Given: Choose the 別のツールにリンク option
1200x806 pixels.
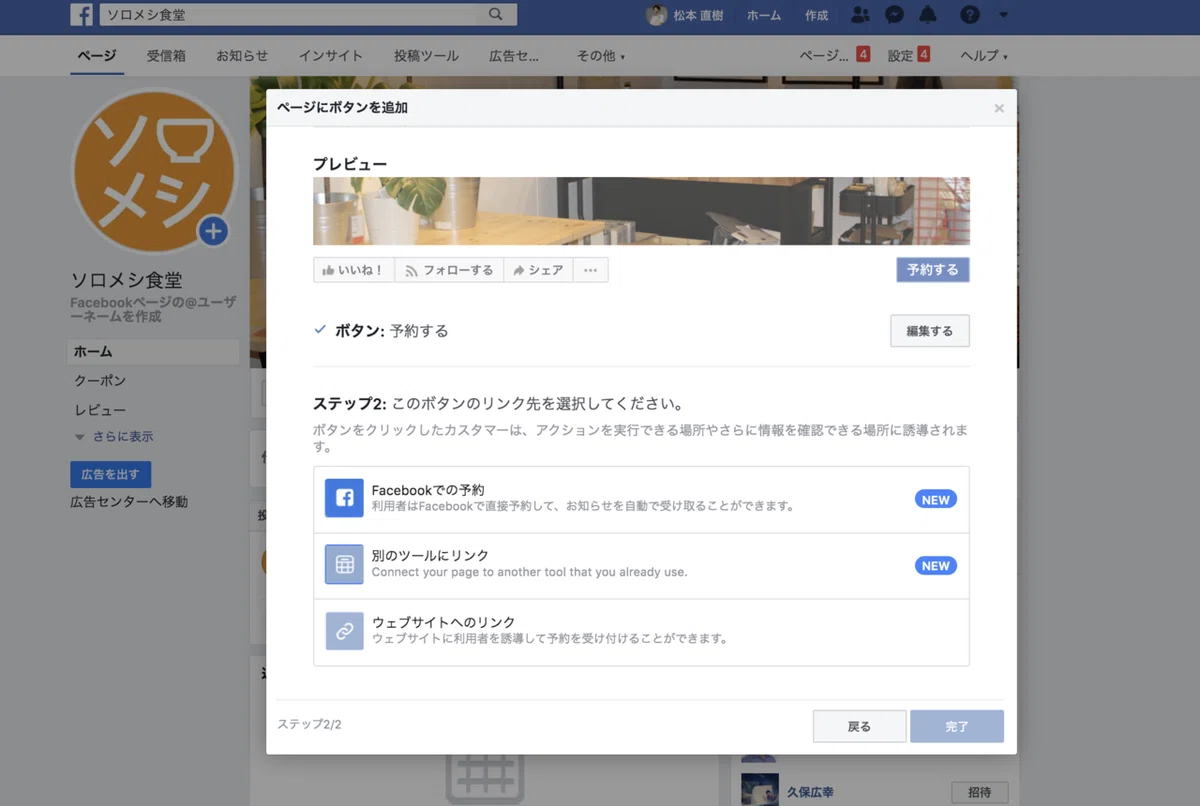Looking at the screenshot, I should [x=641, y=565].
